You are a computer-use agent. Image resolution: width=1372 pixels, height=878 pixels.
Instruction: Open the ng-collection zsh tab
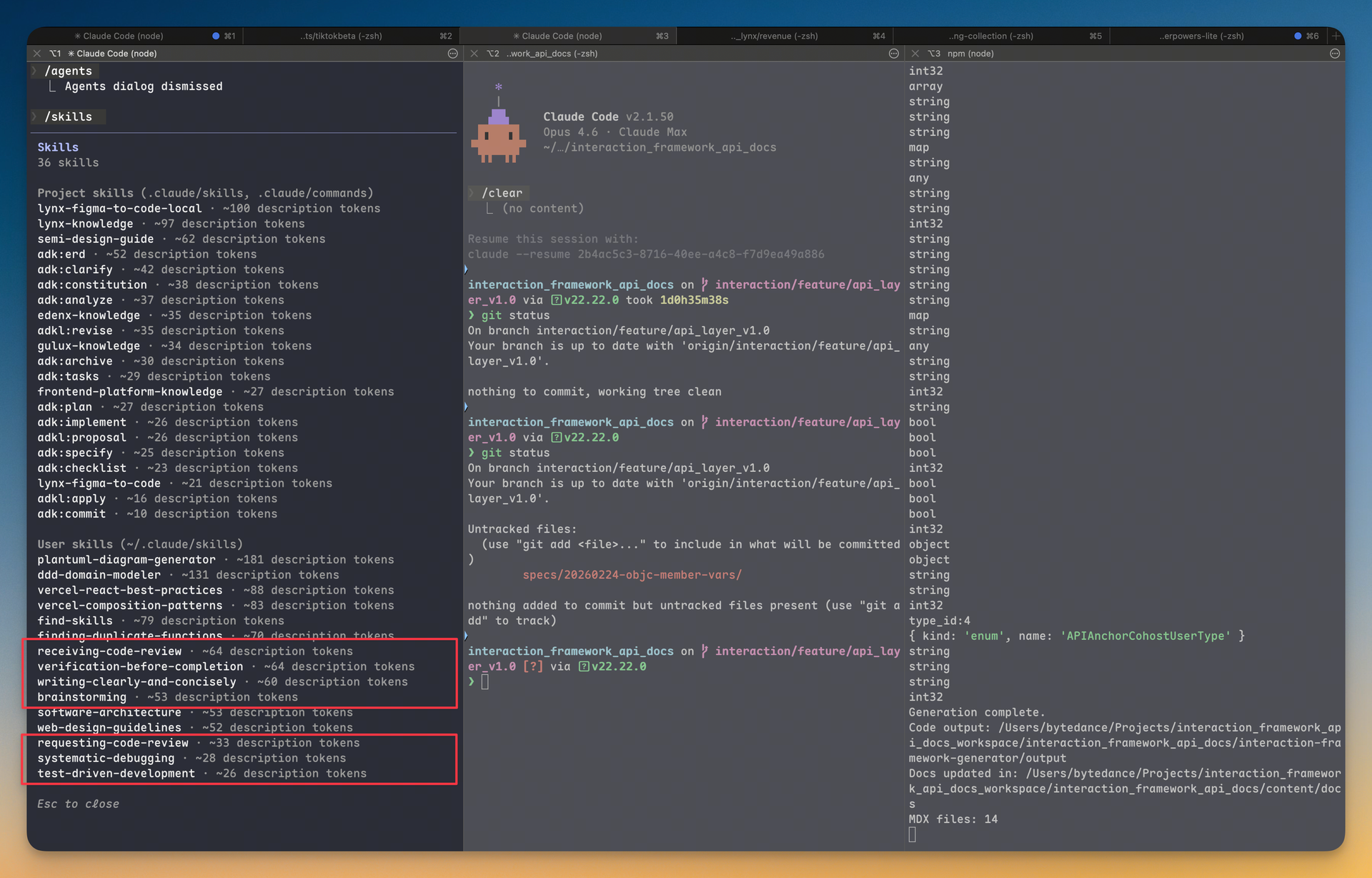click(990, 36)
